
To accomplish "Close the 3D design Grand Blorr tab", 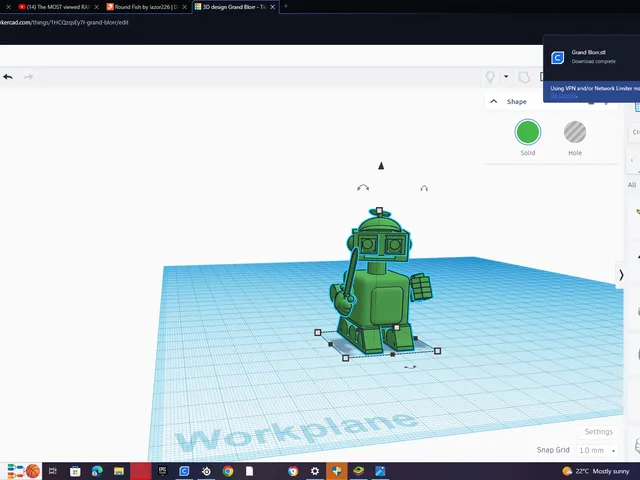I will click(x=273, y=7).
